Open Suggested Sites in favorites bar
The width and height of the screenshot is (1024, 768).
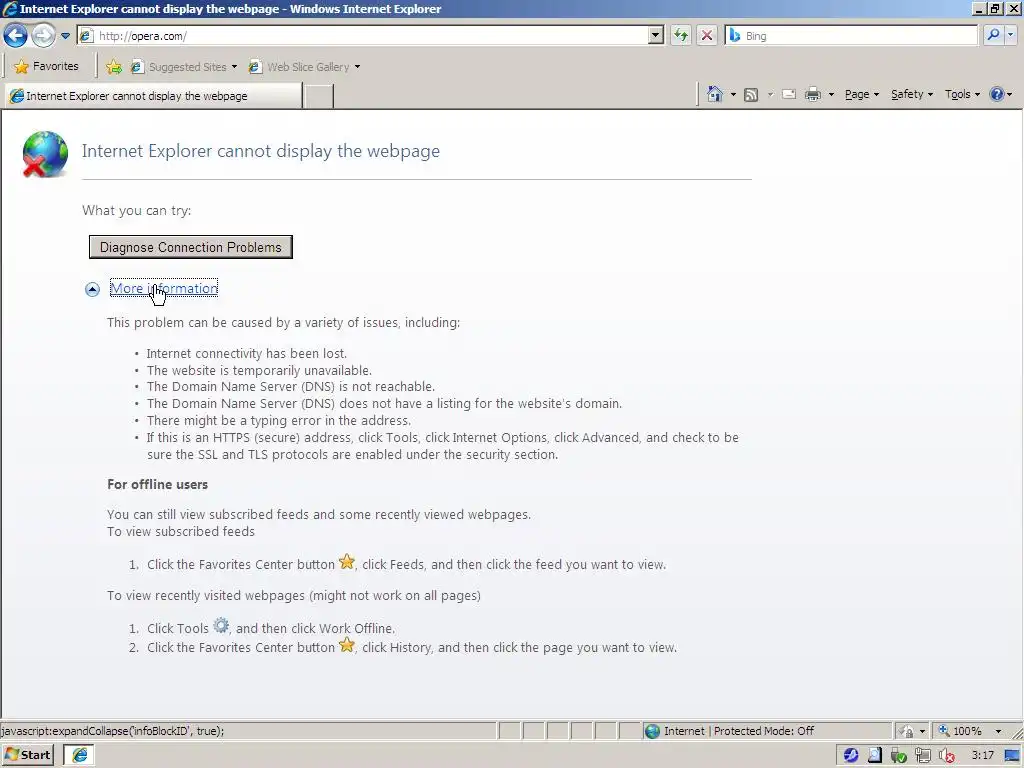coord(184,67)
